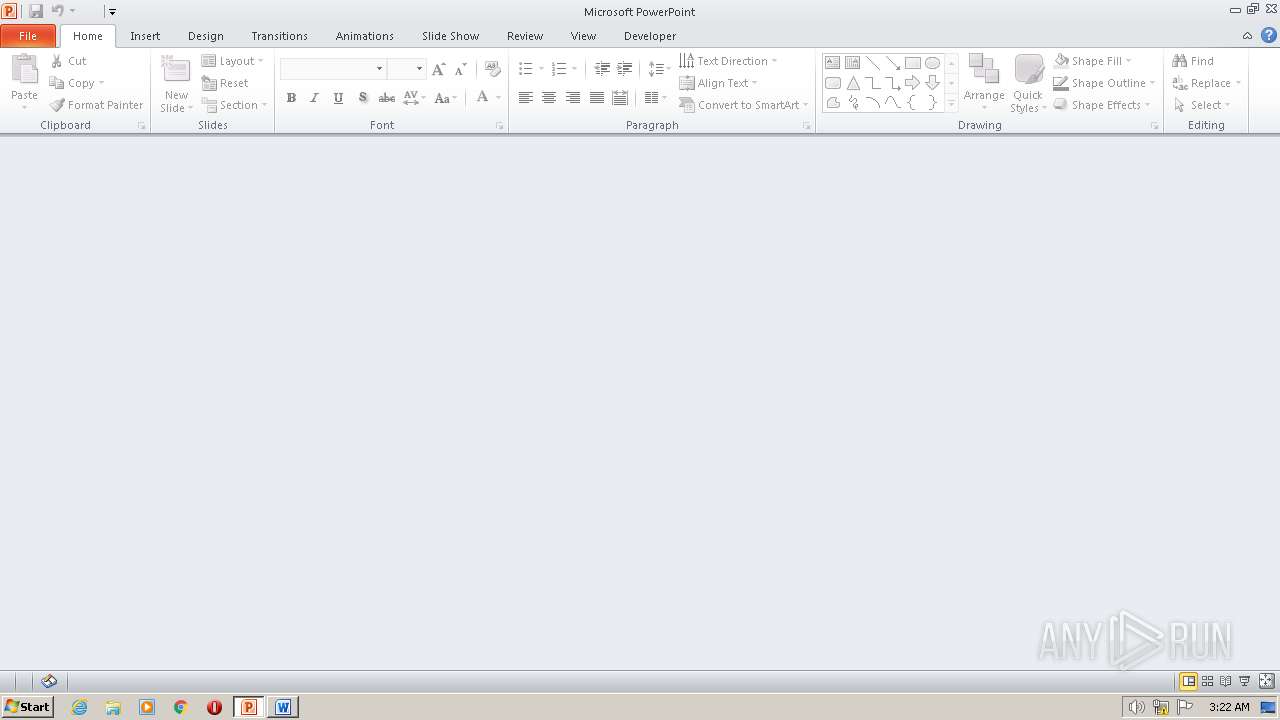Switch to the Design tab
The width and height of the screenshot is (1280, 720).
[x=206, y=36]
